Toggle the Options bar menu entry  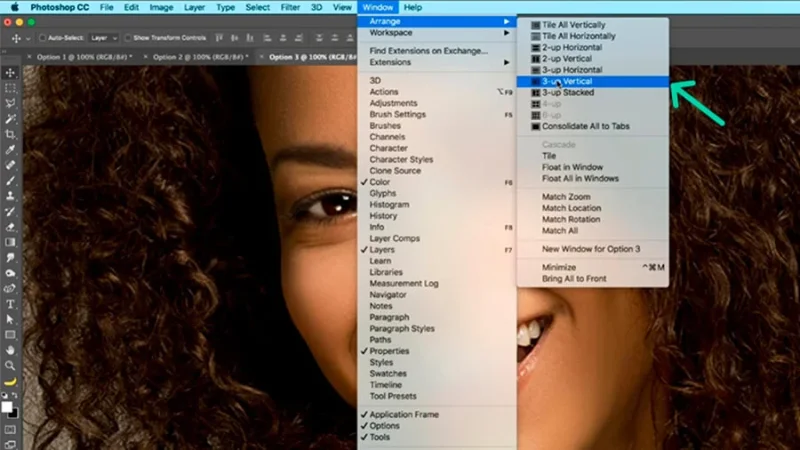click(437, 426)
